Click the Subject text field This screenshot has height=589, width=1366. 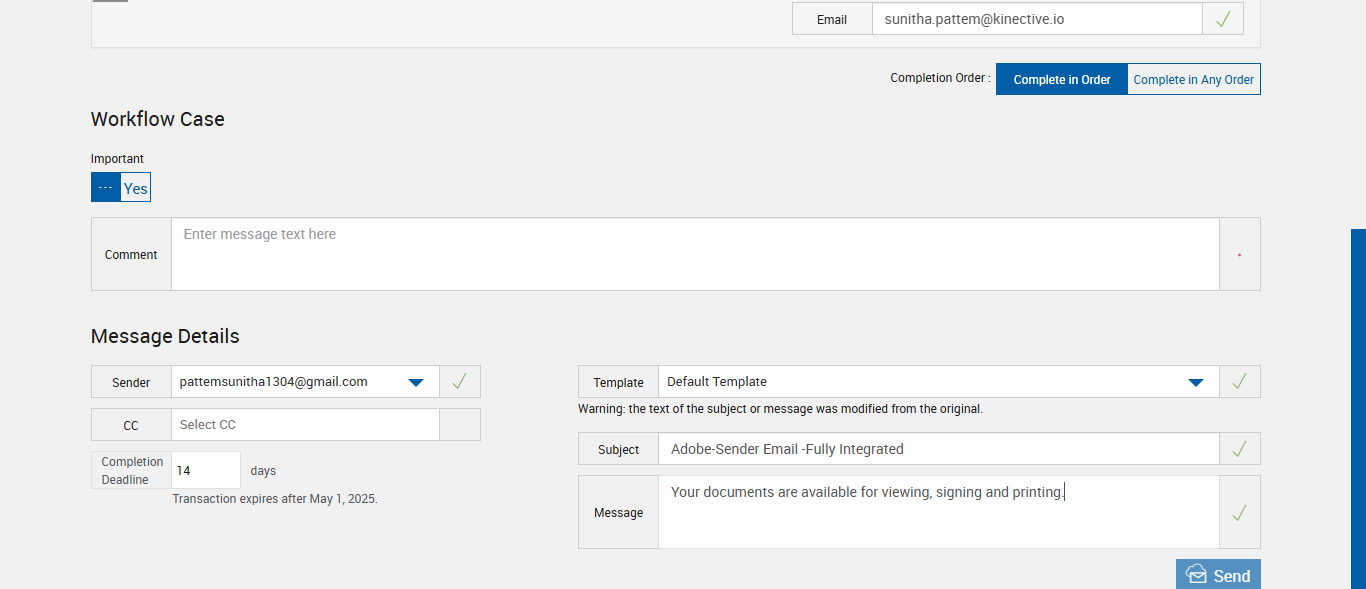click(x=938, y=449)
